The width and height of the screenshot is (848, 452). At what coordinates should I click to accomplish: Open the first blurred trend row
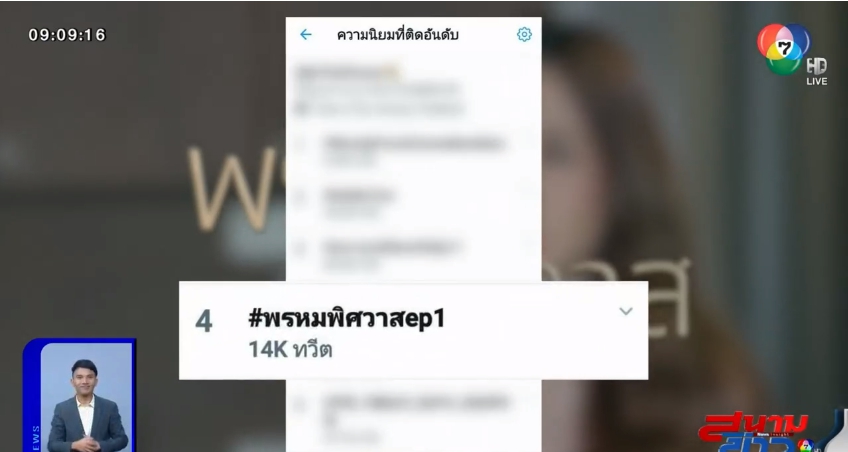413,149
